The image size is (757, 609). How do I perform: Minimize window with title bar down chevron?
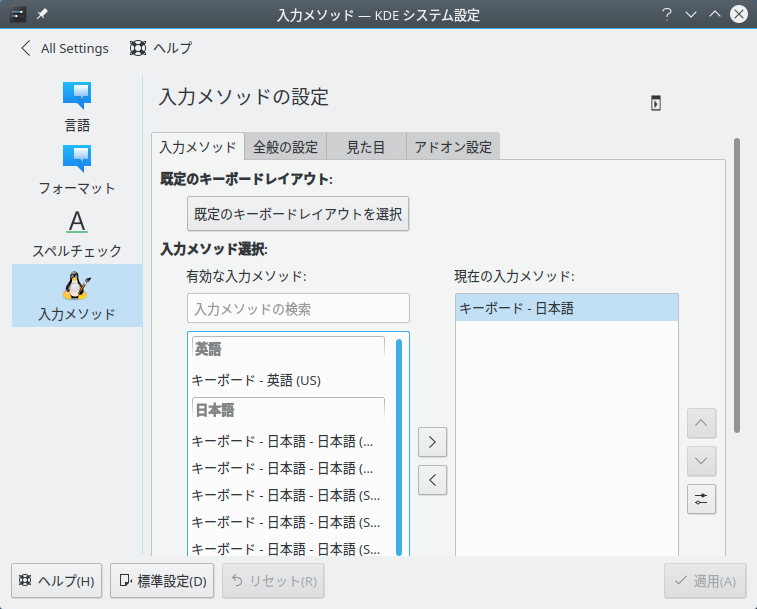(691, 14)
